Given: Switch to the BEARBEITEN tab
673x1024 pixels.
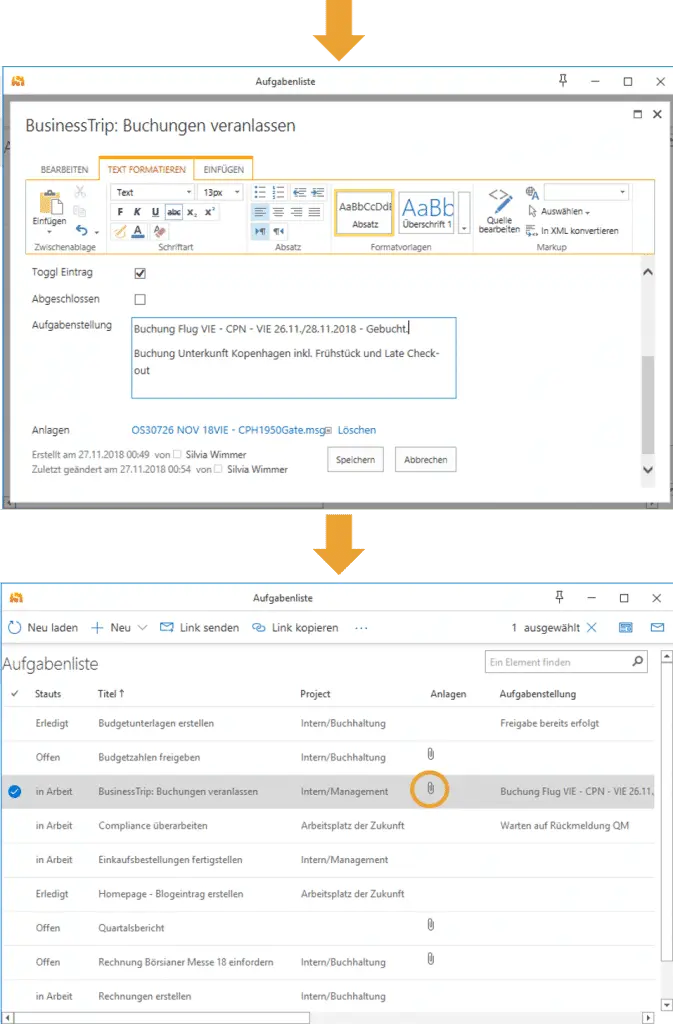Looking at the screenshot, I should point(64,169).
